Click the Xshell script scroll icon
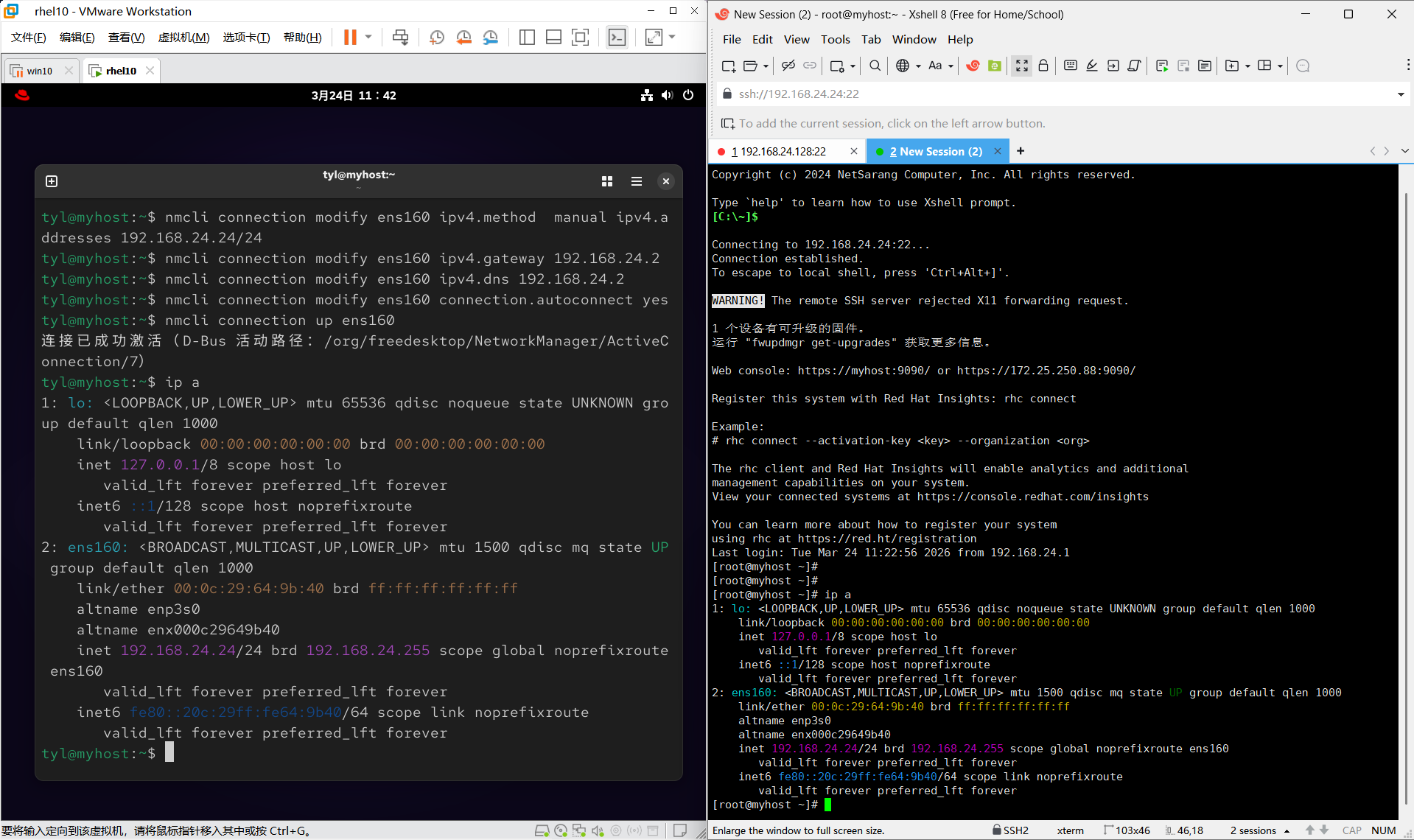 tap(1135, 66)
